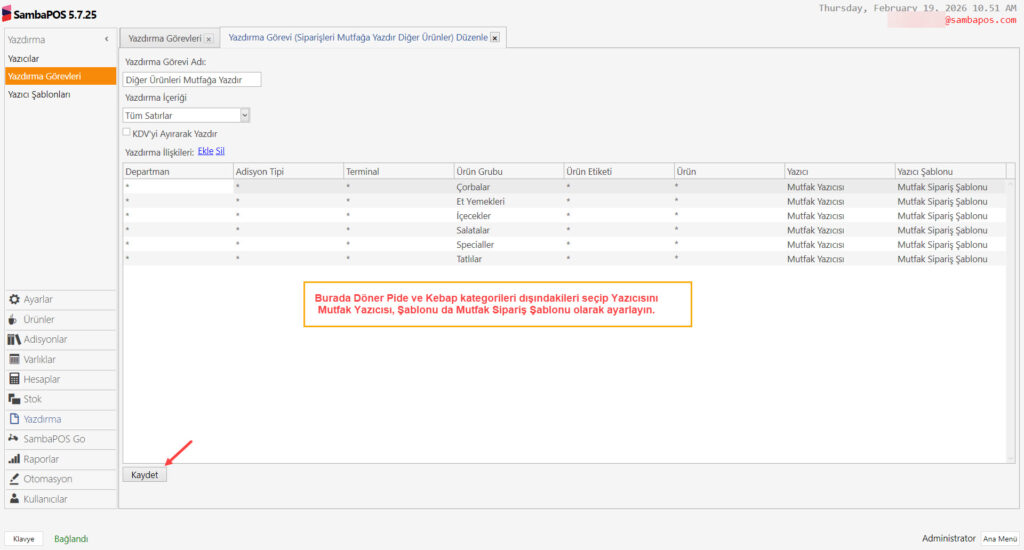Open Varlıklar section icon
This screenshot has height=550, width=1024.
tap(15, 359)
